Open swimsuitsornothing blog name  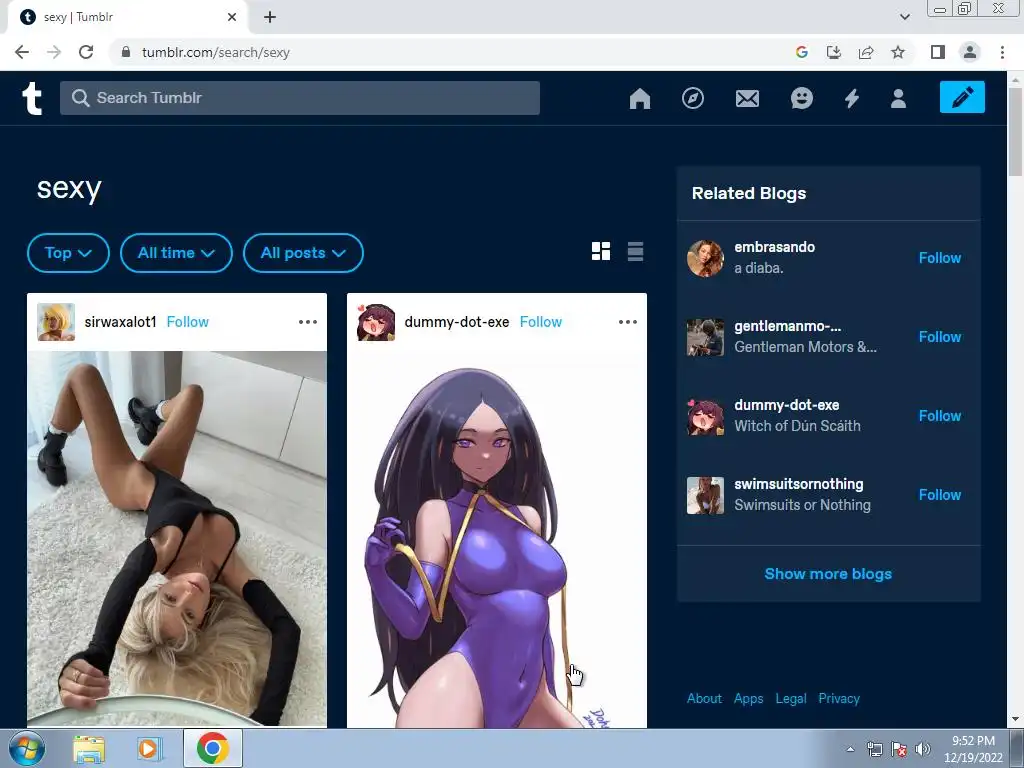(799, 485)
